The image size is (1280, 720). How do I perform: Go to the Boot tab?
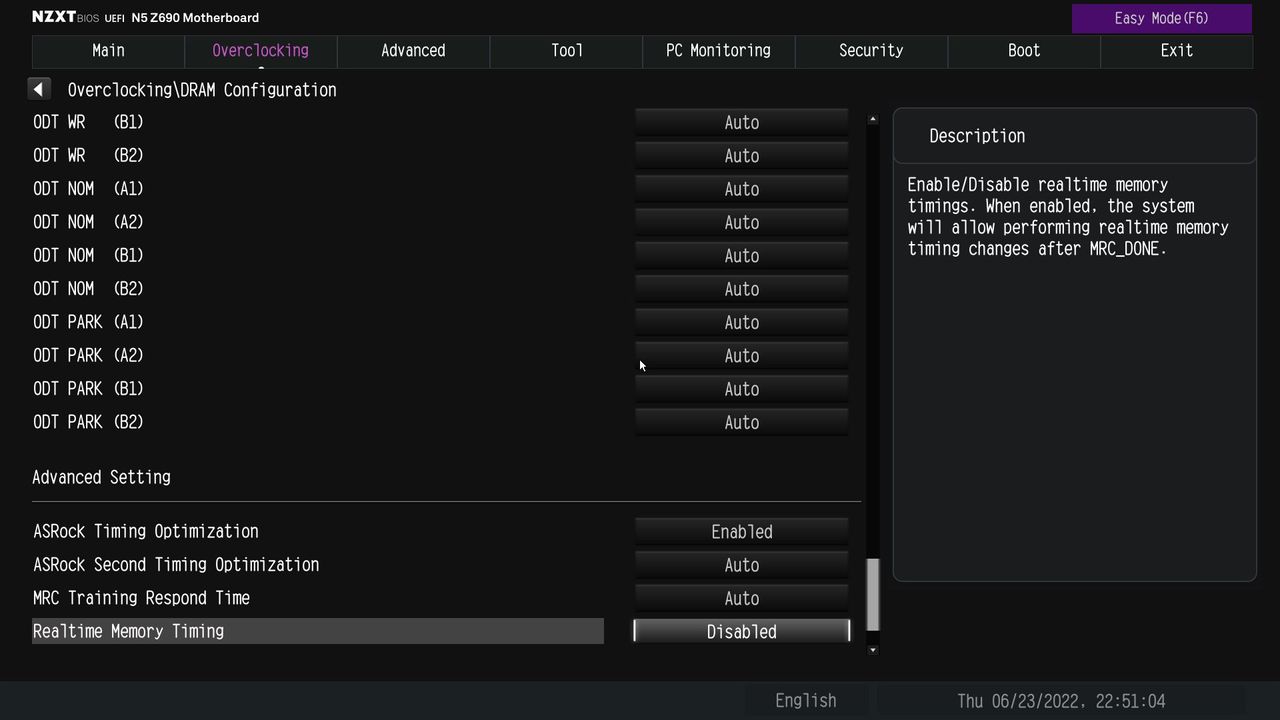coord(1024,51)
